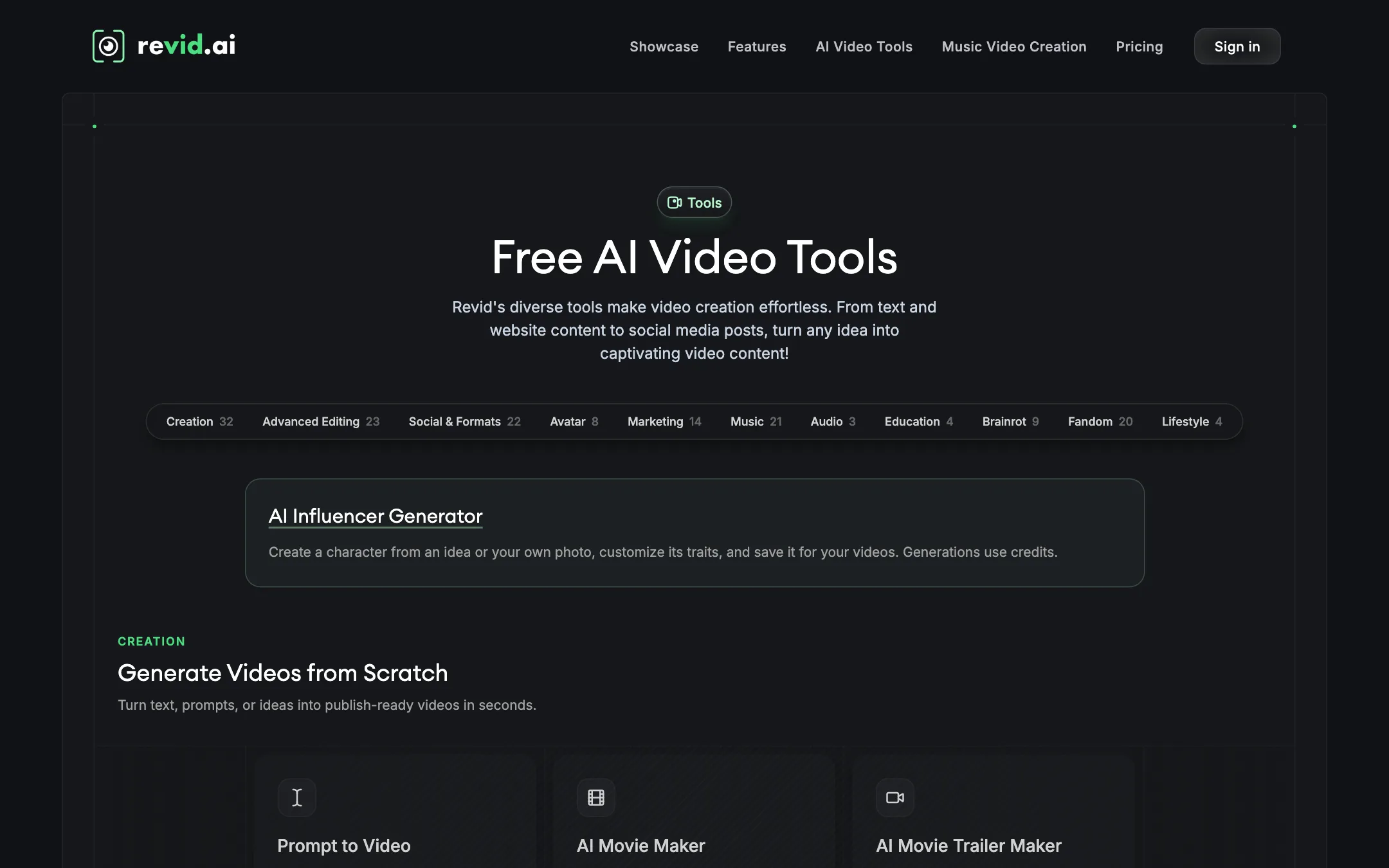
Task: Click the Tools pill badge
Action: 694,203
